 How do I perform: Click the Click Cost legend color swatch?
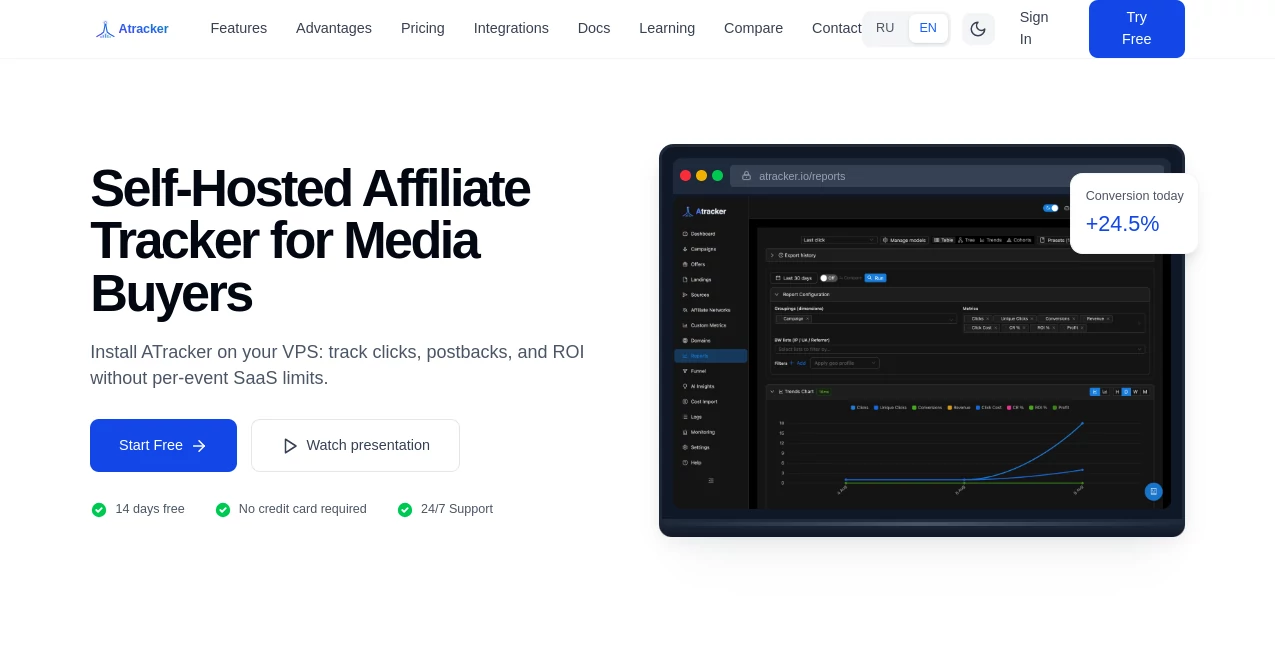click(x=978, y=407)
